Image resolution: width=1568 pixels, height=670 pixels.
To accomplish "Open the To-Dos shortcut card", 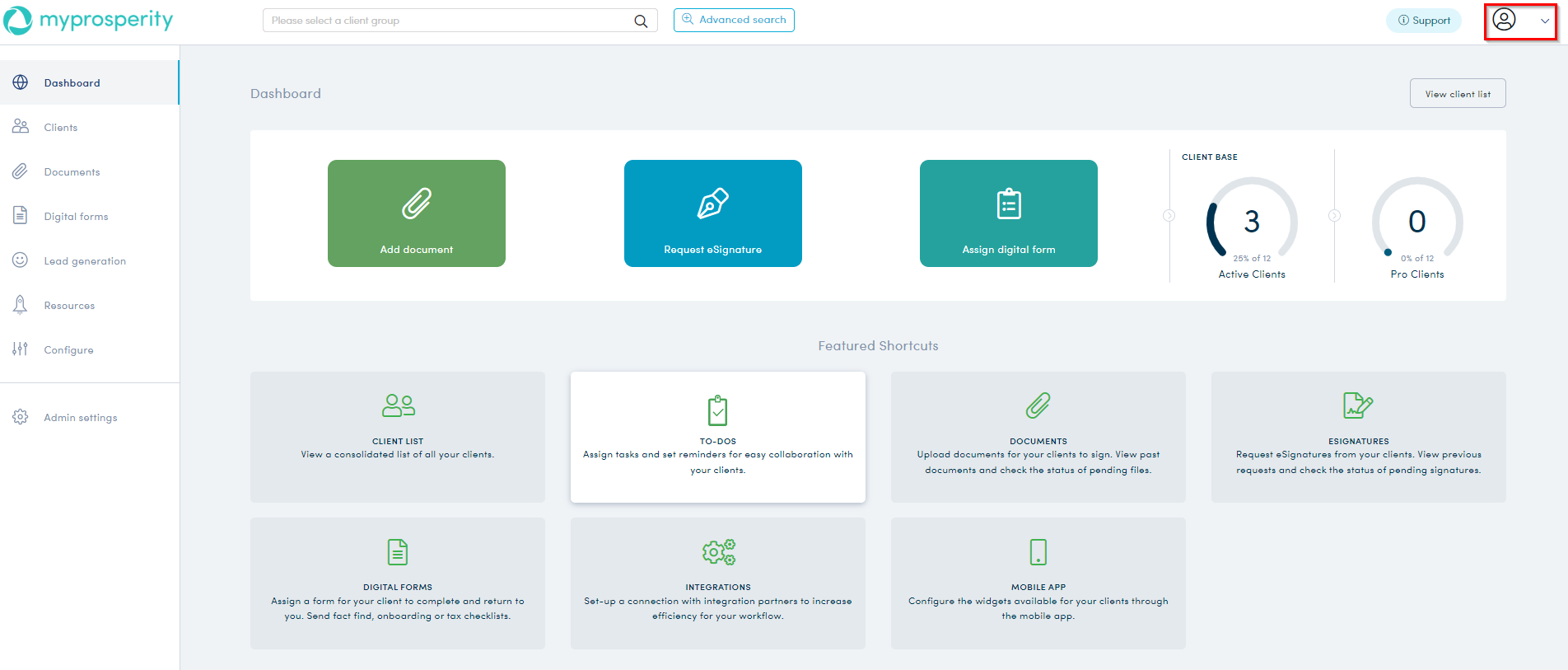I will coord(717,437).
